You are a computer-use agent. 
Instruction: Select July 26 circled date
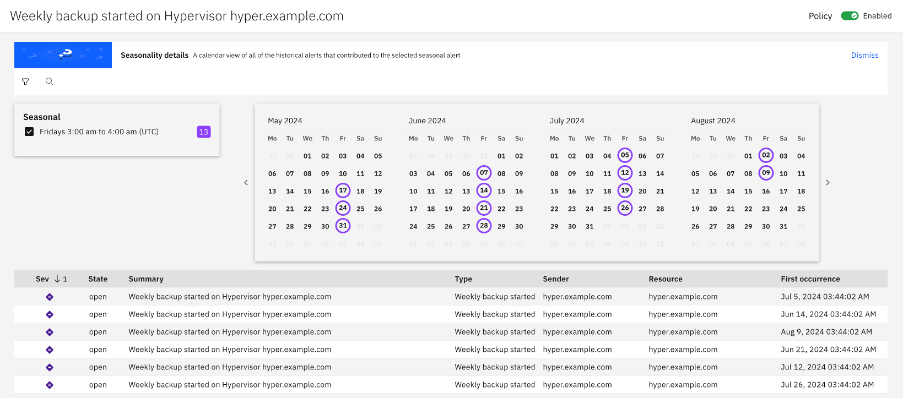[625, 209]
